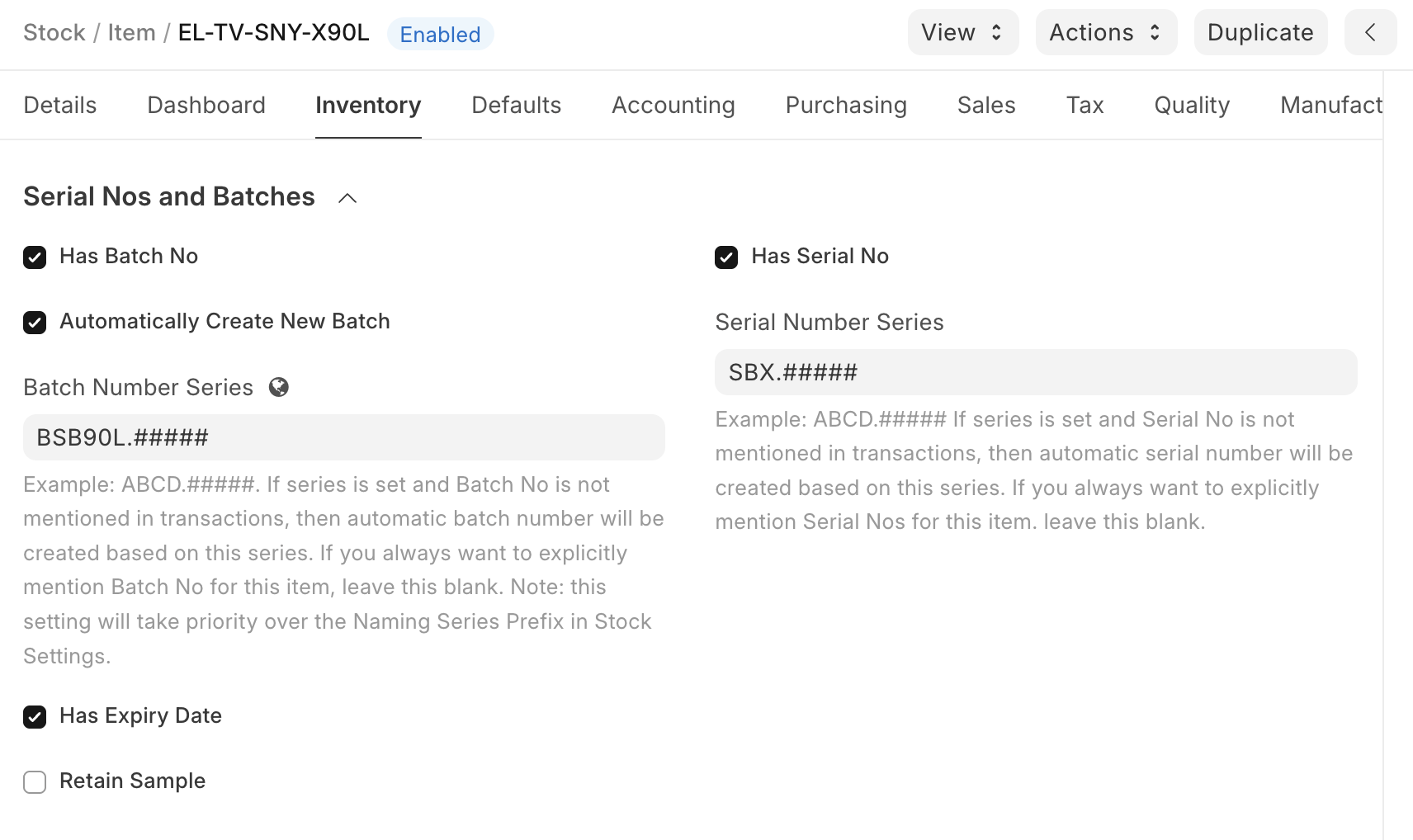Select the Purchasing tab
The width and height of the screenshot is (1413, 840).
[x=846, y=106]
